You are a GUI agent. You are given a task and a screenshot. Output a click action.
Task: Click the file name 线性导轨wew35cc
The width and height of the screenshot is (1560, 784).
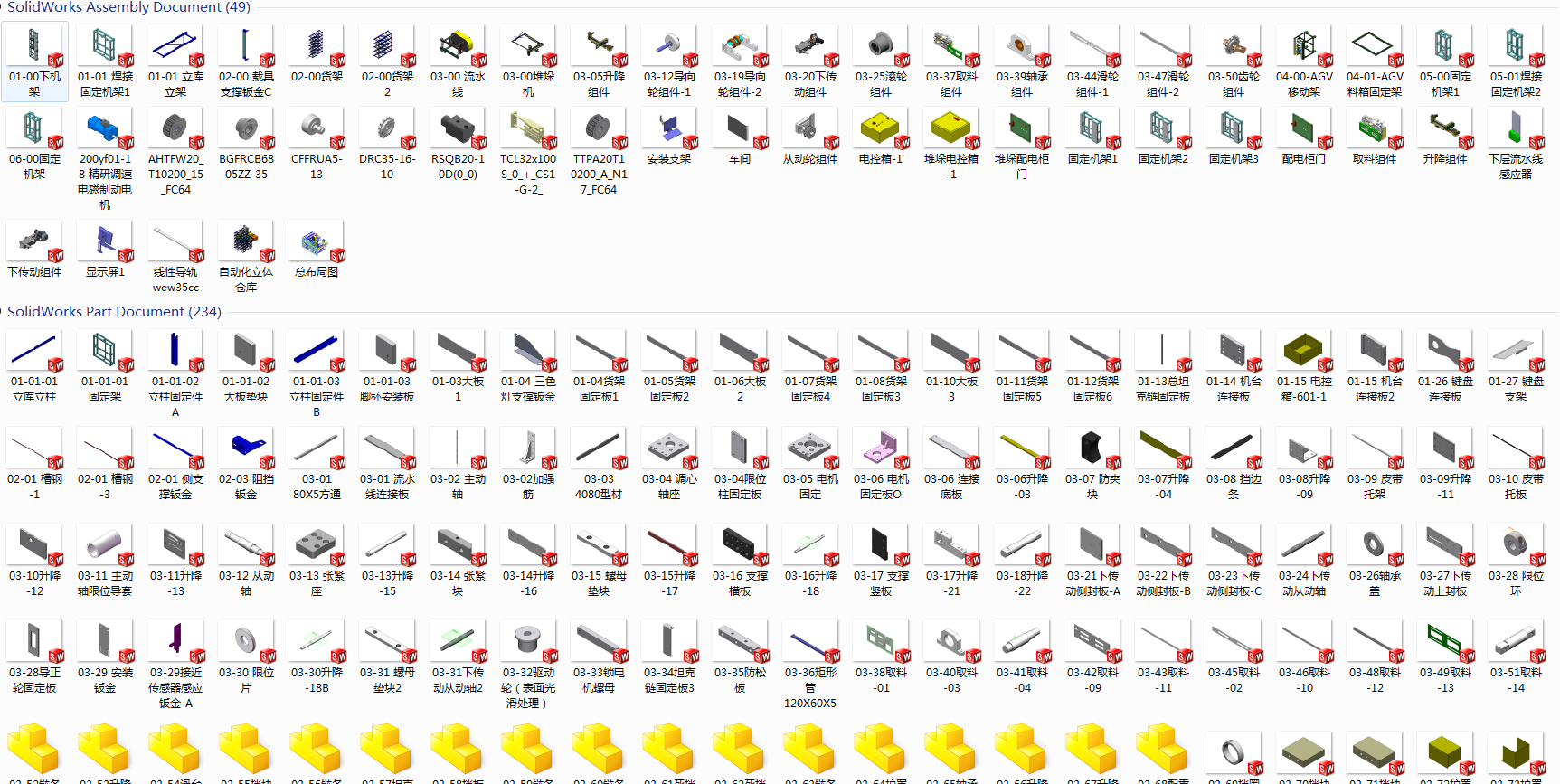(175, 279)
